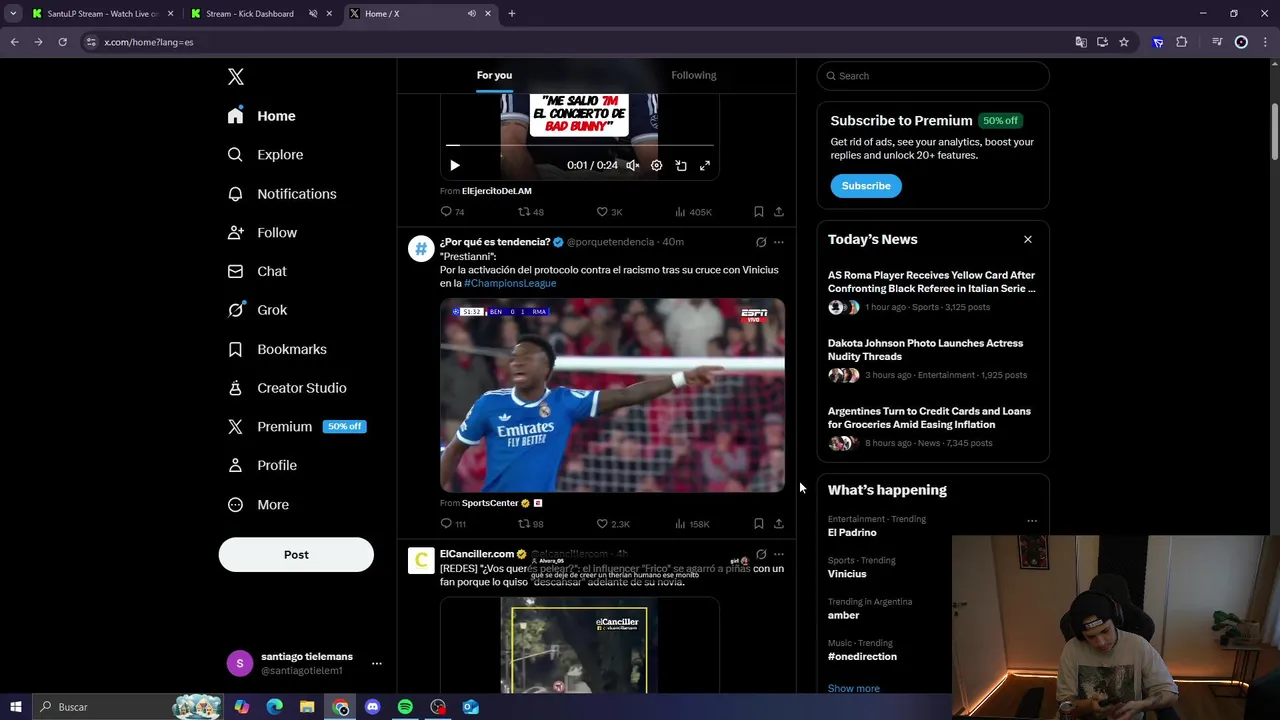
Task: Repost the post with 48 reposts
Action: coord(530,212)
